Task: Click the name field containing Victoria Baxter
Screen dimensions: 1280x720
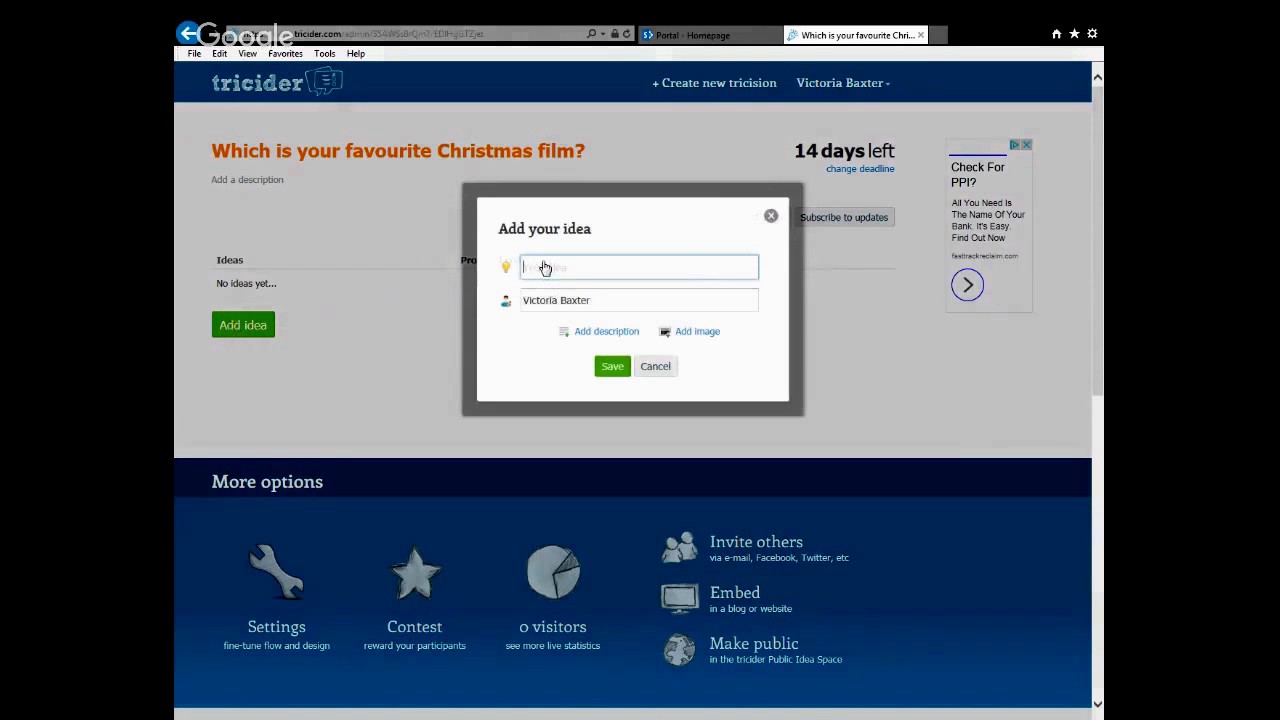Action: click(x=639, y=300)
